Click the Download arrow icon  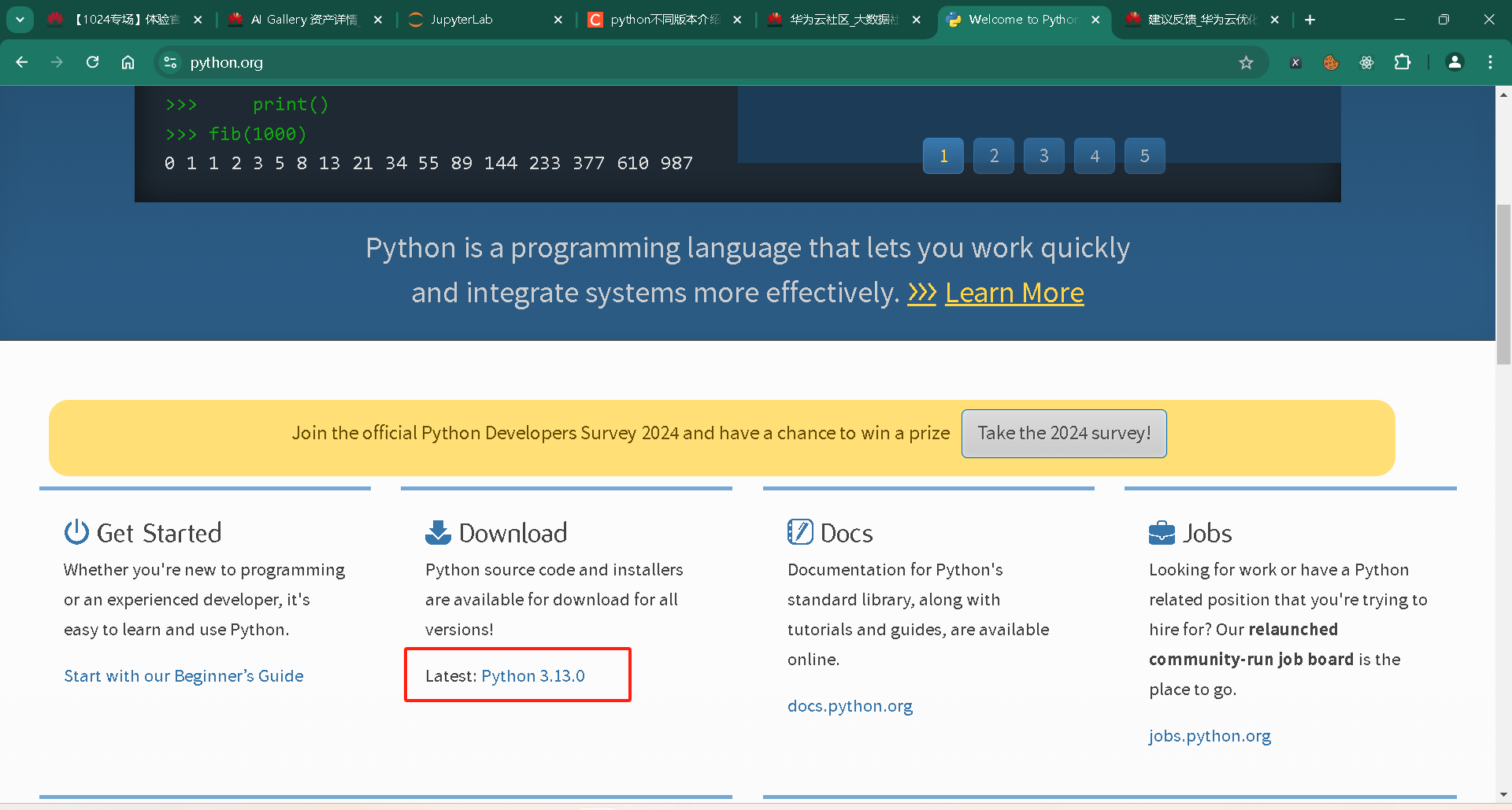tap(438, 532)
